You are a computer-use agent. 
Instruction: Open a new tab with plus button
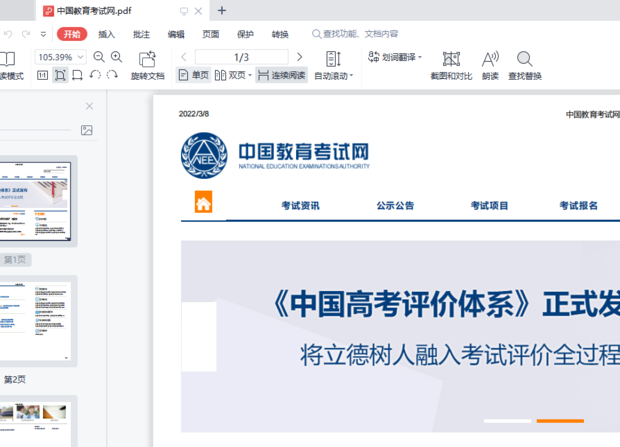coord(222,11)
